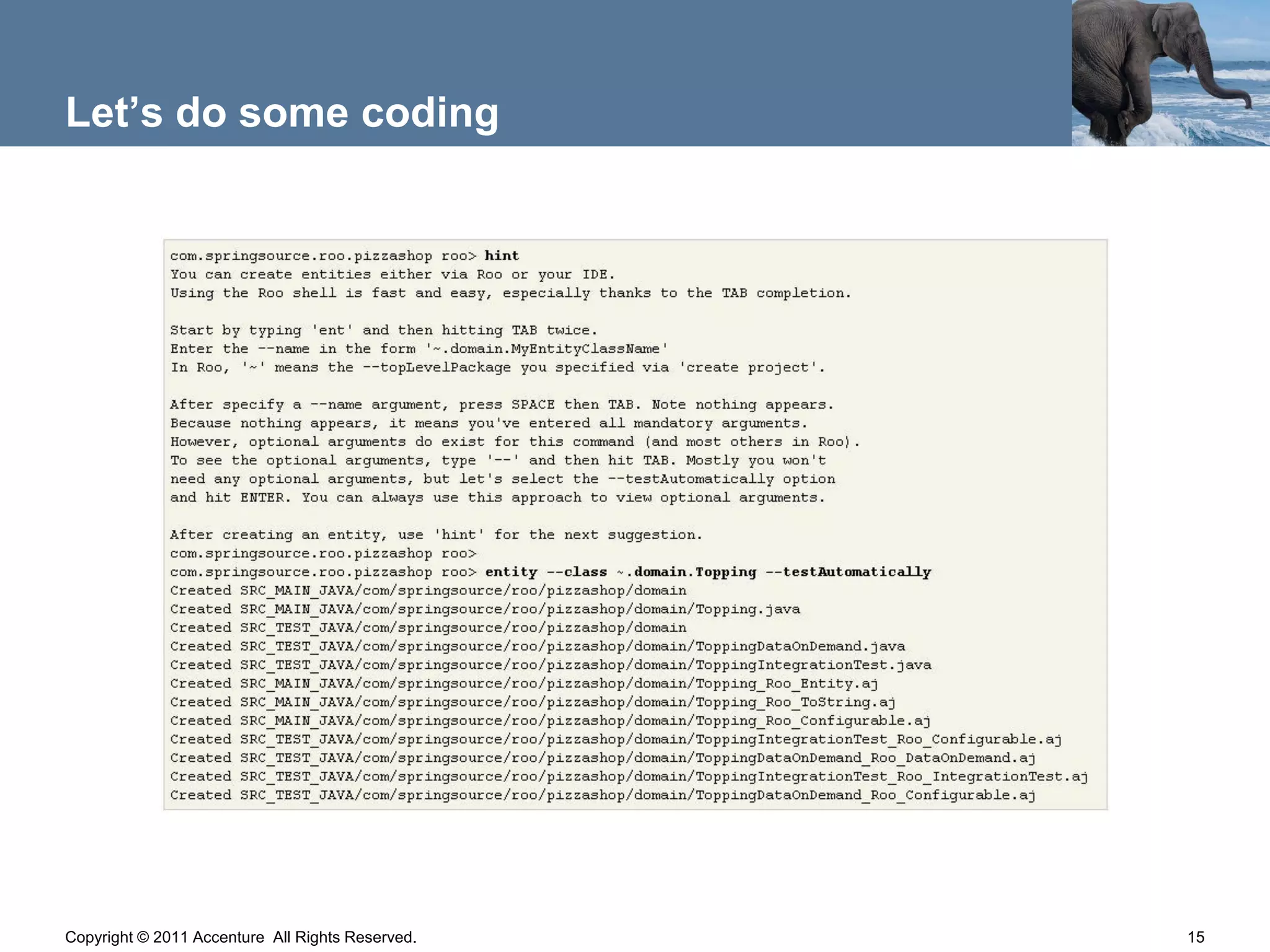Click the elephant image in the header
1270x952 pixels.
(x=1171, y=73)
